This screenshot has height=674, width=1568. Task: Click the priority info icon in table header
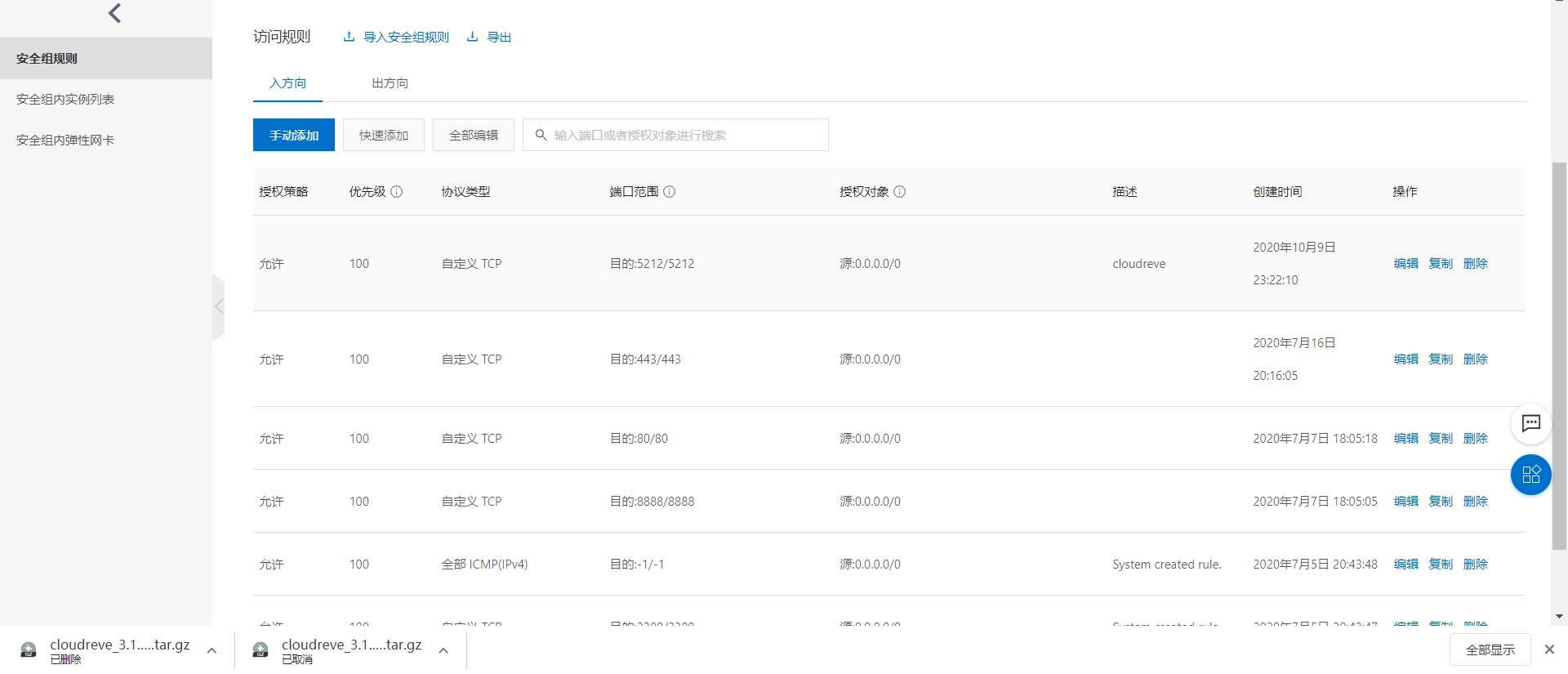tap(397, 192)
